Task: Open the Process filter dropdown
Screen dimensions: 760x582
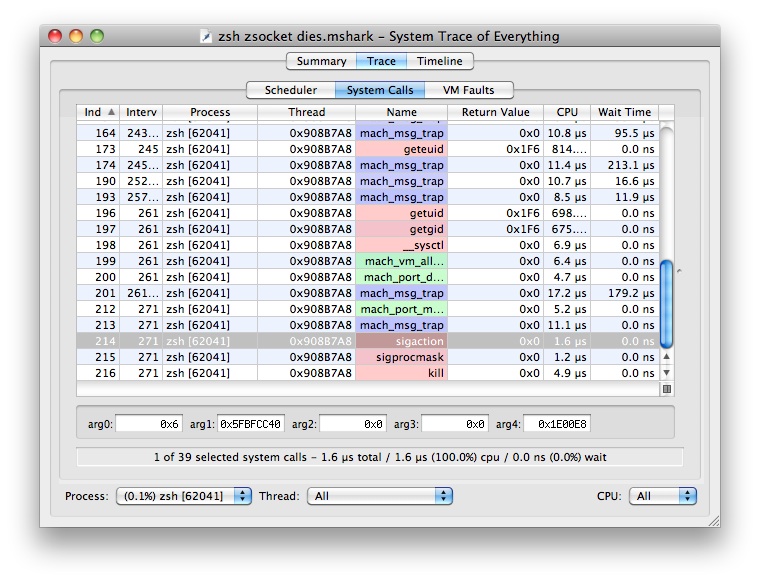Action: (x=184, y=496)
